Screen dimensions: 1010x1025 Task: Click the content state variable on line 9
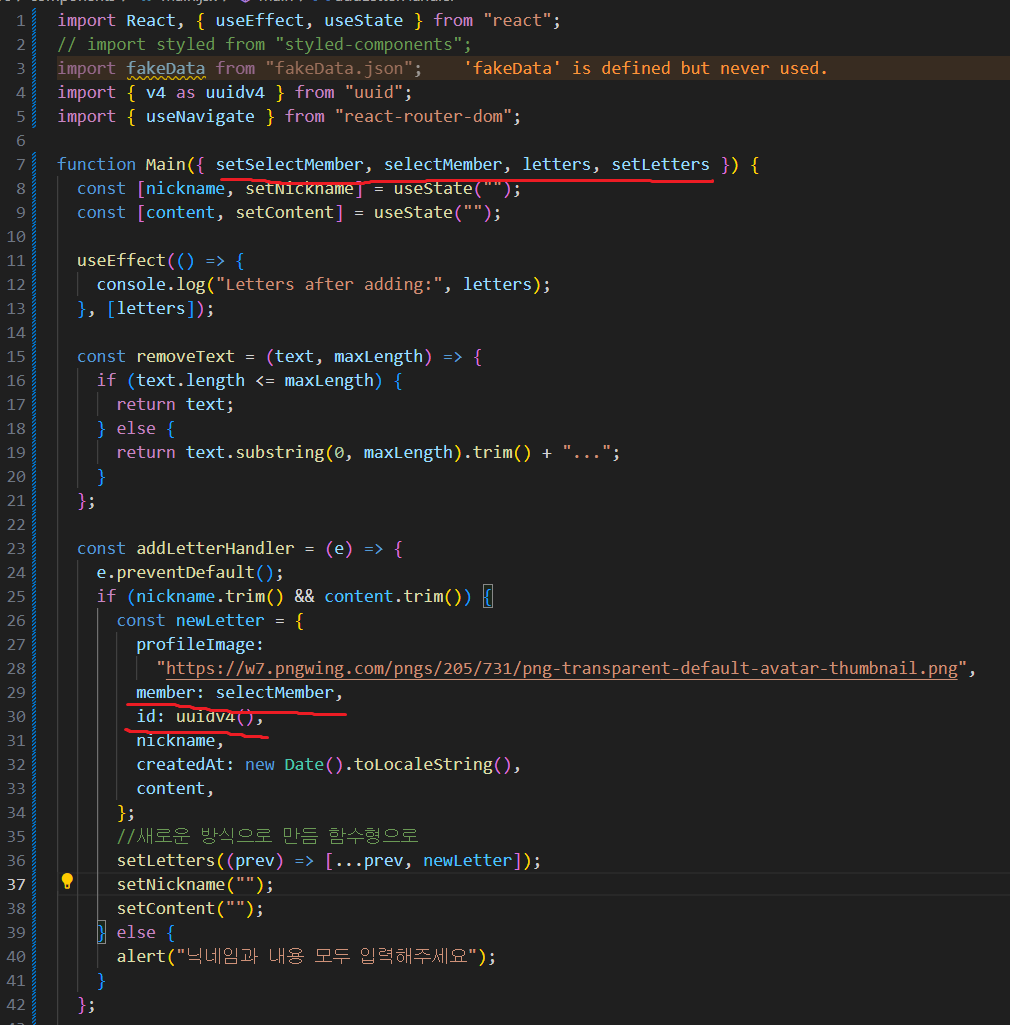tap(180, 212)
